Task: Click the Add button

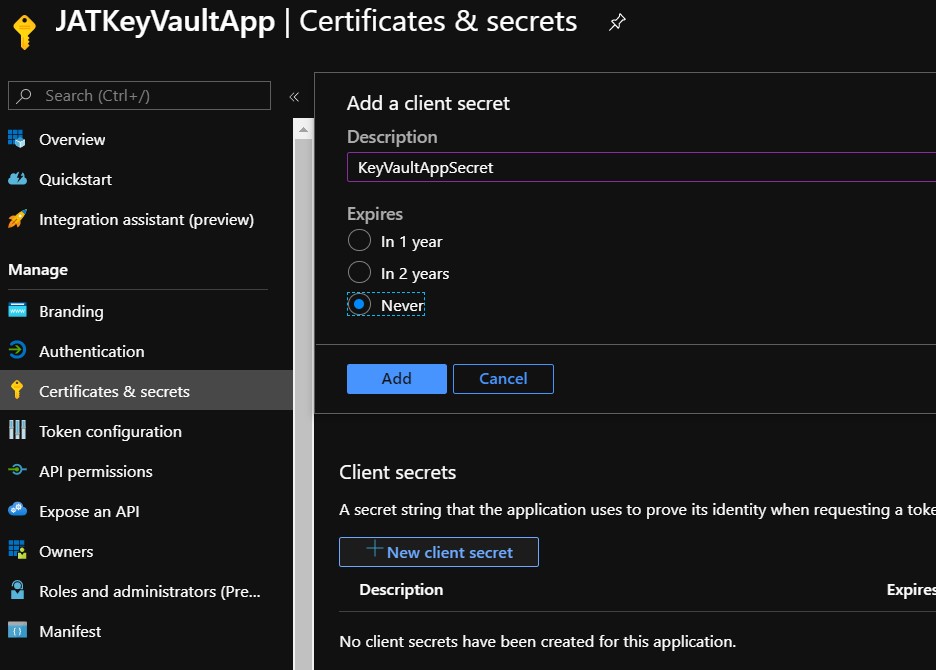Action: tap(396, 379)
